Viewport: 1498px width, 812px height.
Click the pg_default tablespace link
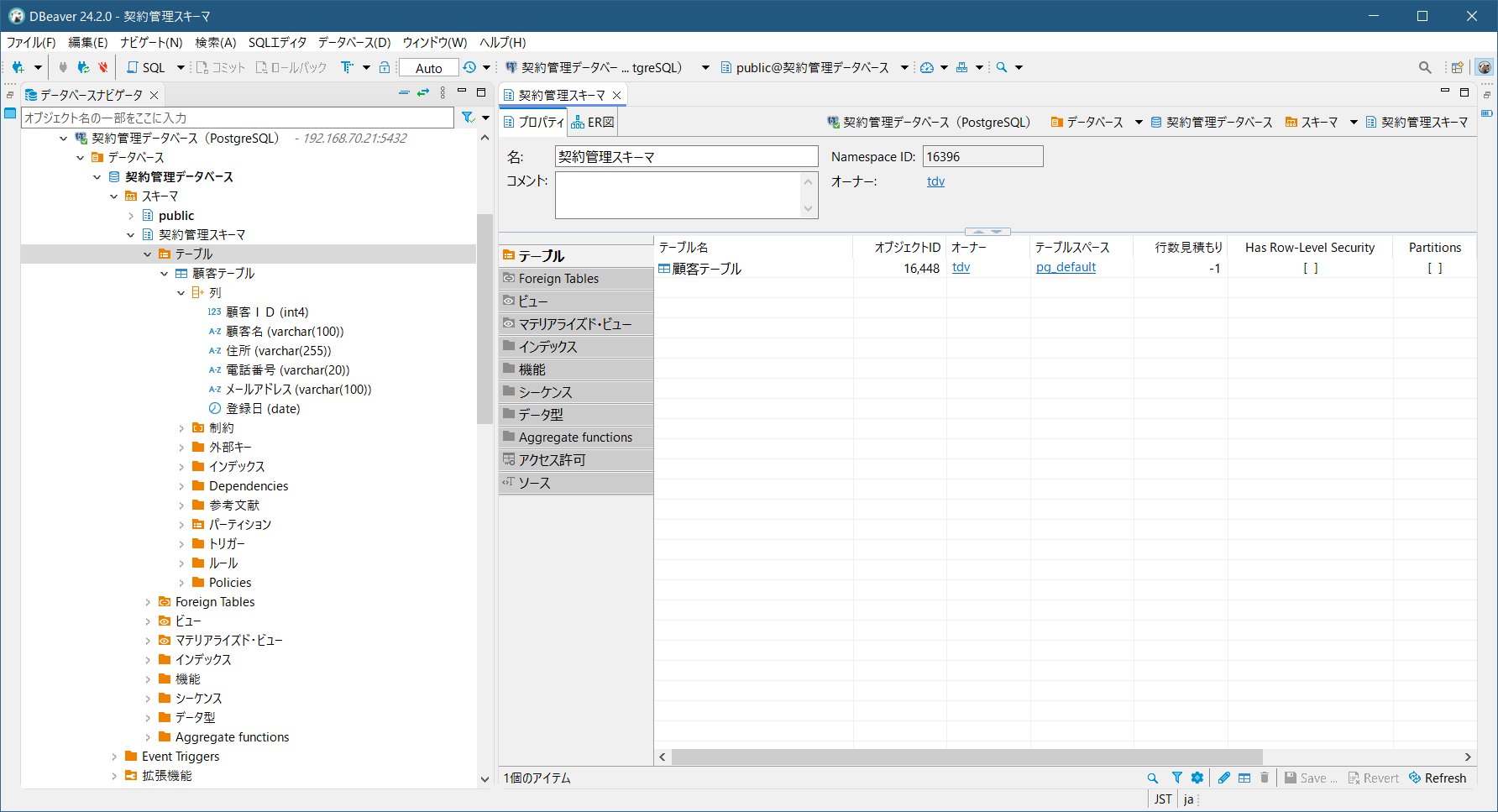tap(1066, 268)
